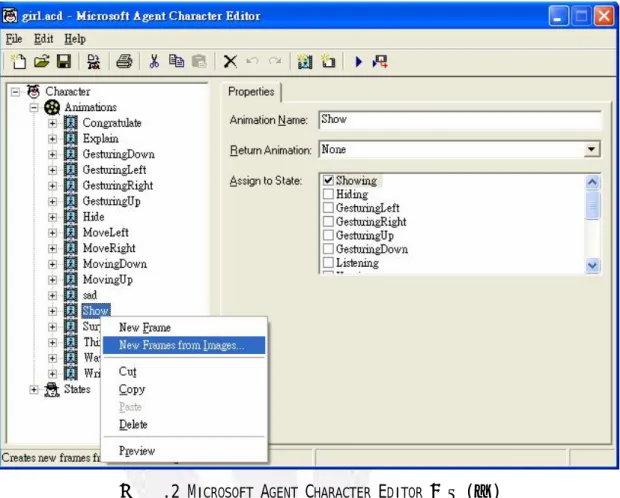
Task: Click the toolbar paste icon
Action: 199,61
